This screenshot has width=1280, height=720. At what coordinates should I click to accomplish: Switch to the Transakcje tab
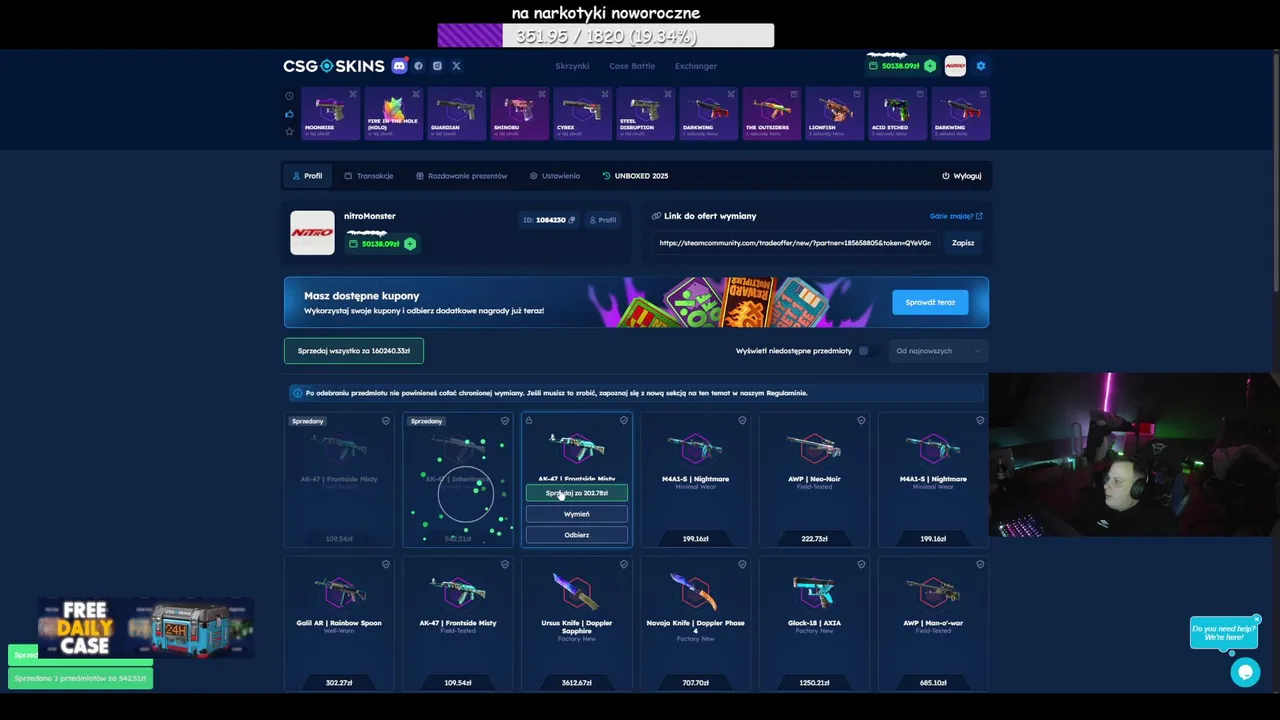pos(369,176)
